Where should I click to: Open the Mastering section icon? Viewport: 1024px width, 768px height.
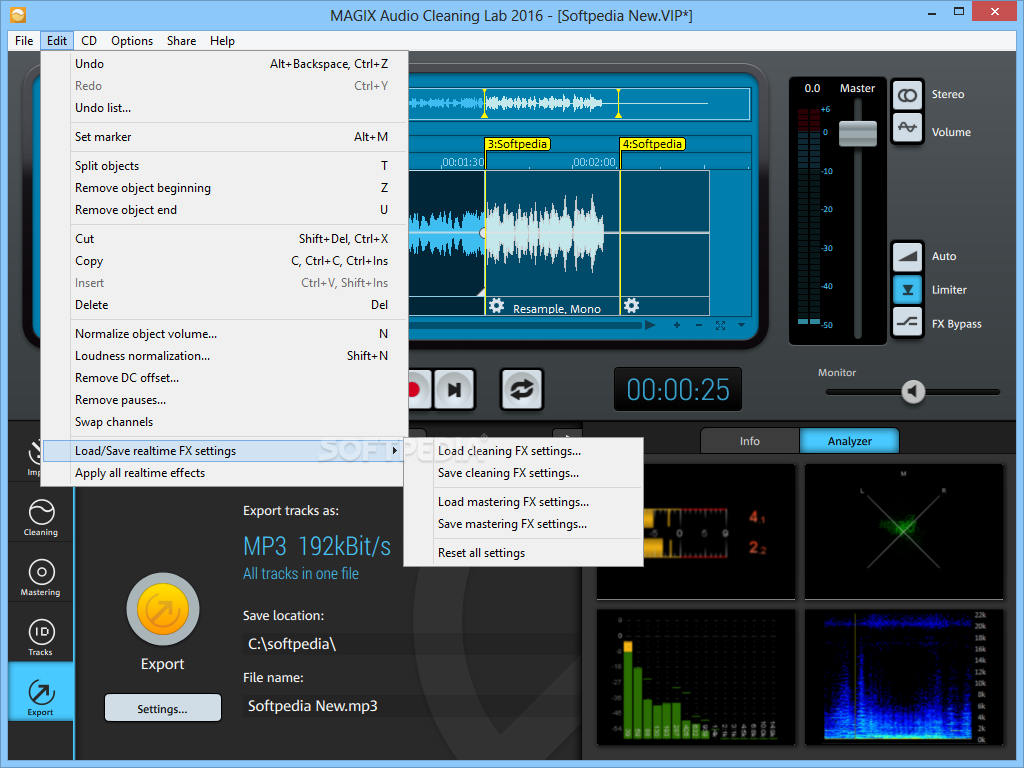pyautogui.click(x=41, y=577)
